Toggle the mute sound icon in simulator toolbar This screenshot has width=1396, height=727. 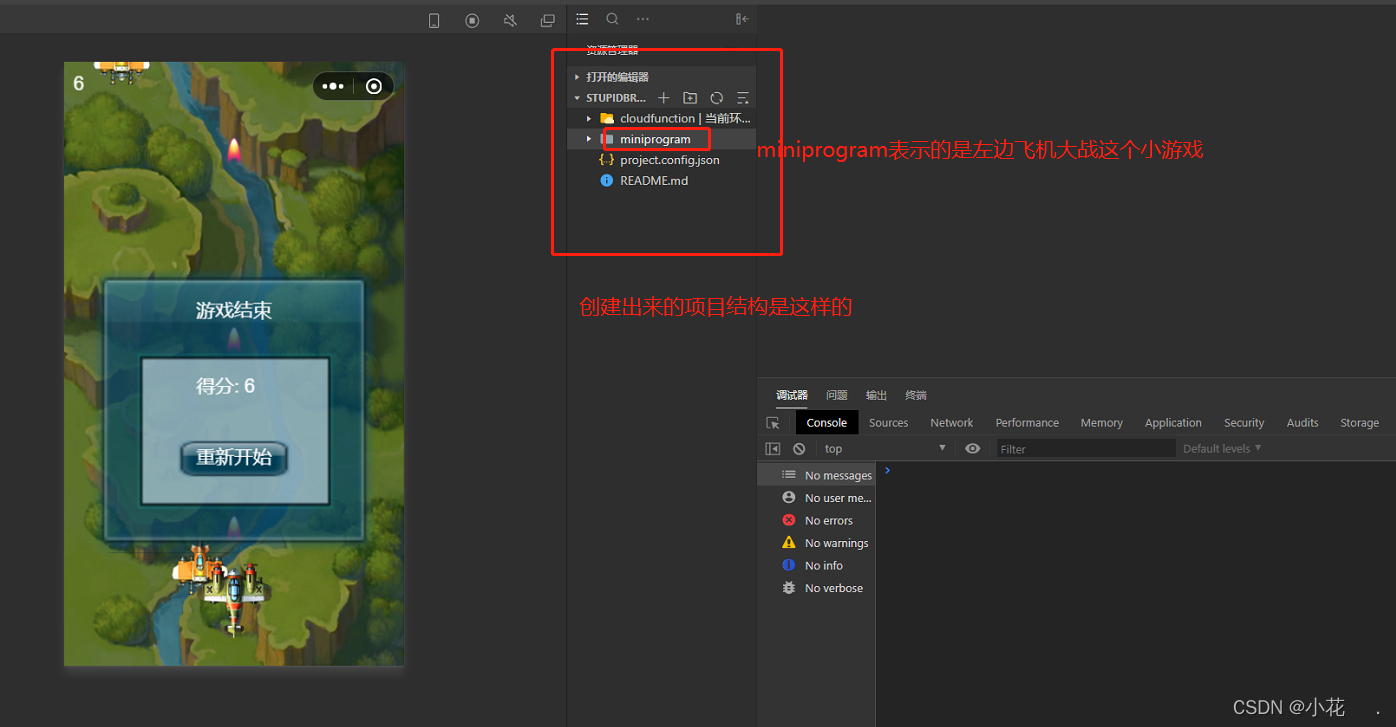click(x=510, y=20)
